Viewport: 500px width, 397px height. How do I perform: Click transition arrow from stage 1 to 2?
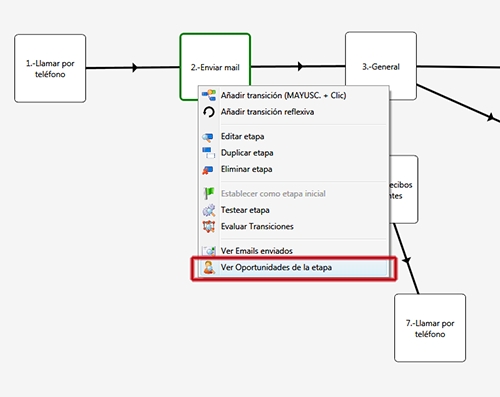134,67
